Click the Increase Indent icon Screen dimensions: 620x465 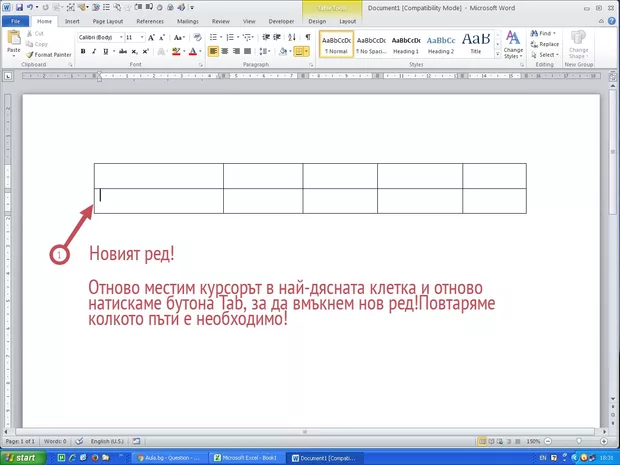277,38
